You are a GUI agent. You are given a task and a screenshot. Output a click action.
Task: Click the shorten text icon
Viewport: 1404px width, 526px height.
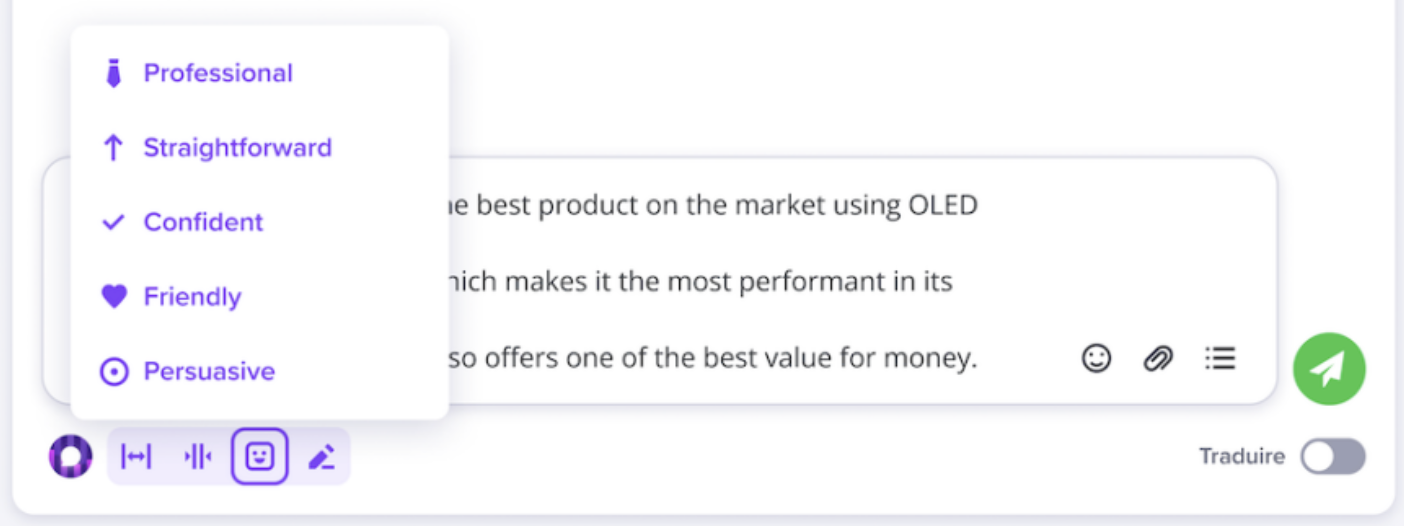[x=198, y=457]
